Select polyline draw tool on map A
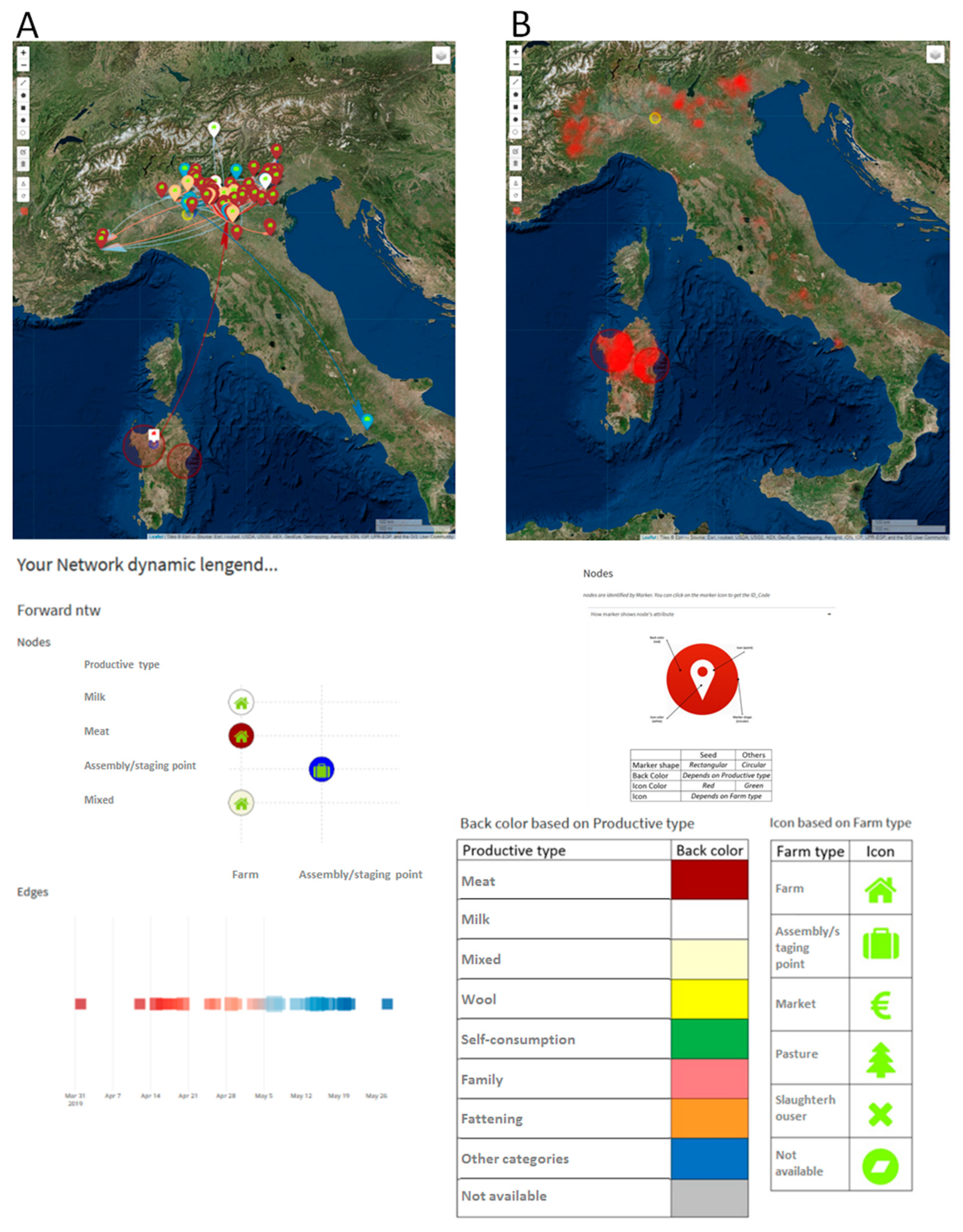 [23, 83]
